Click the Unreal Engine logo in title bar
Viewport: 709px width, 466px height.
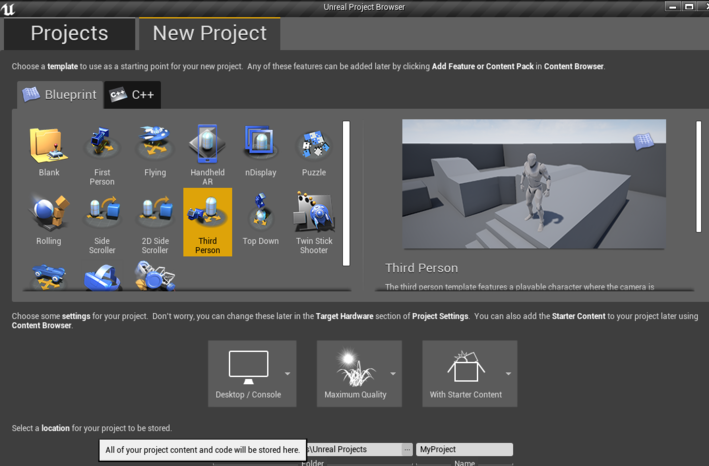[x=8, y=8]
